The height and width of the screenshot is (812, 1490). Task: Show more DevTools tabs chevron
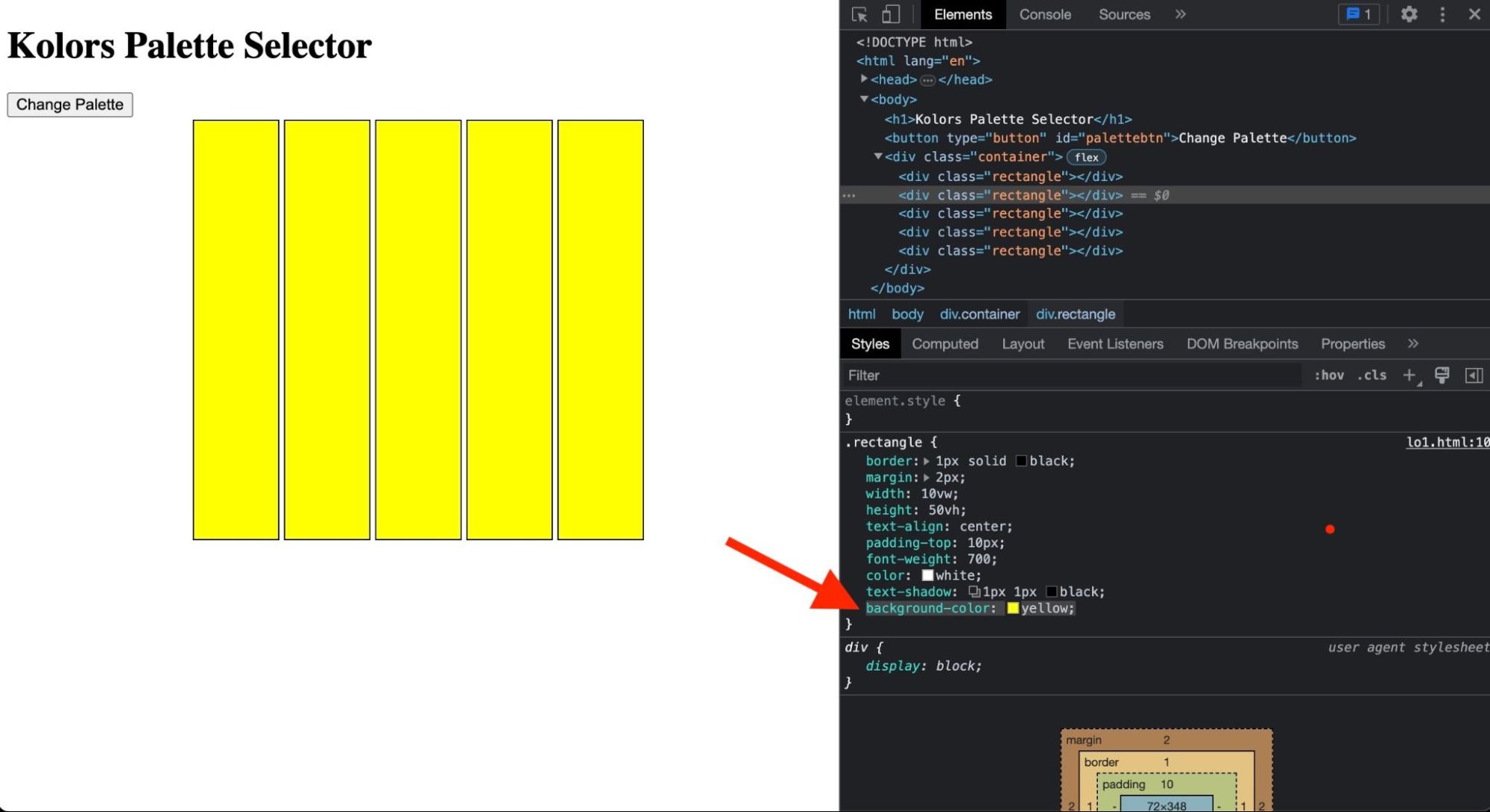(x=1180, y=14)
